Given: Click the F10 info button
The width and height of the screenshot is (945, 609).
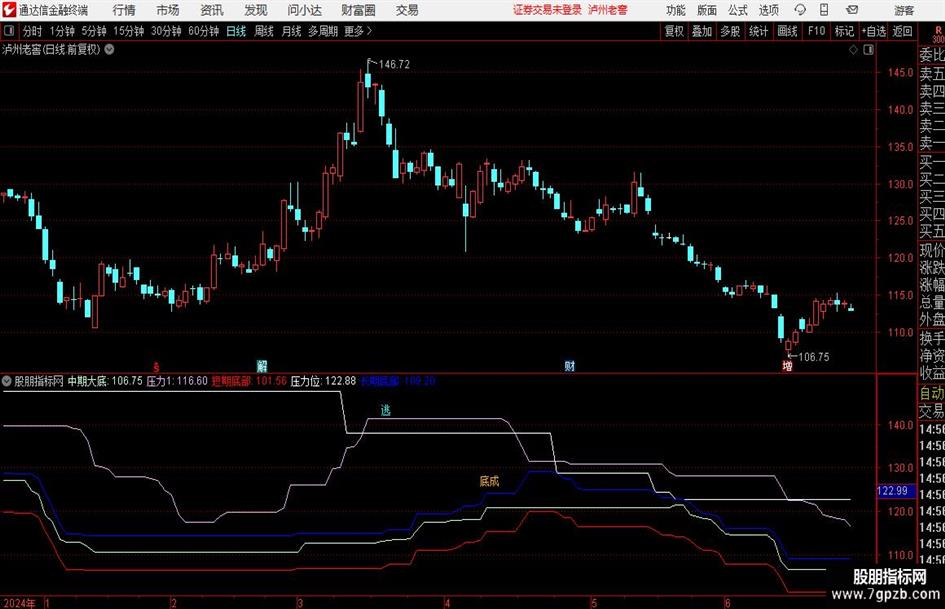Looking at the screenshot, I should 816,31.
